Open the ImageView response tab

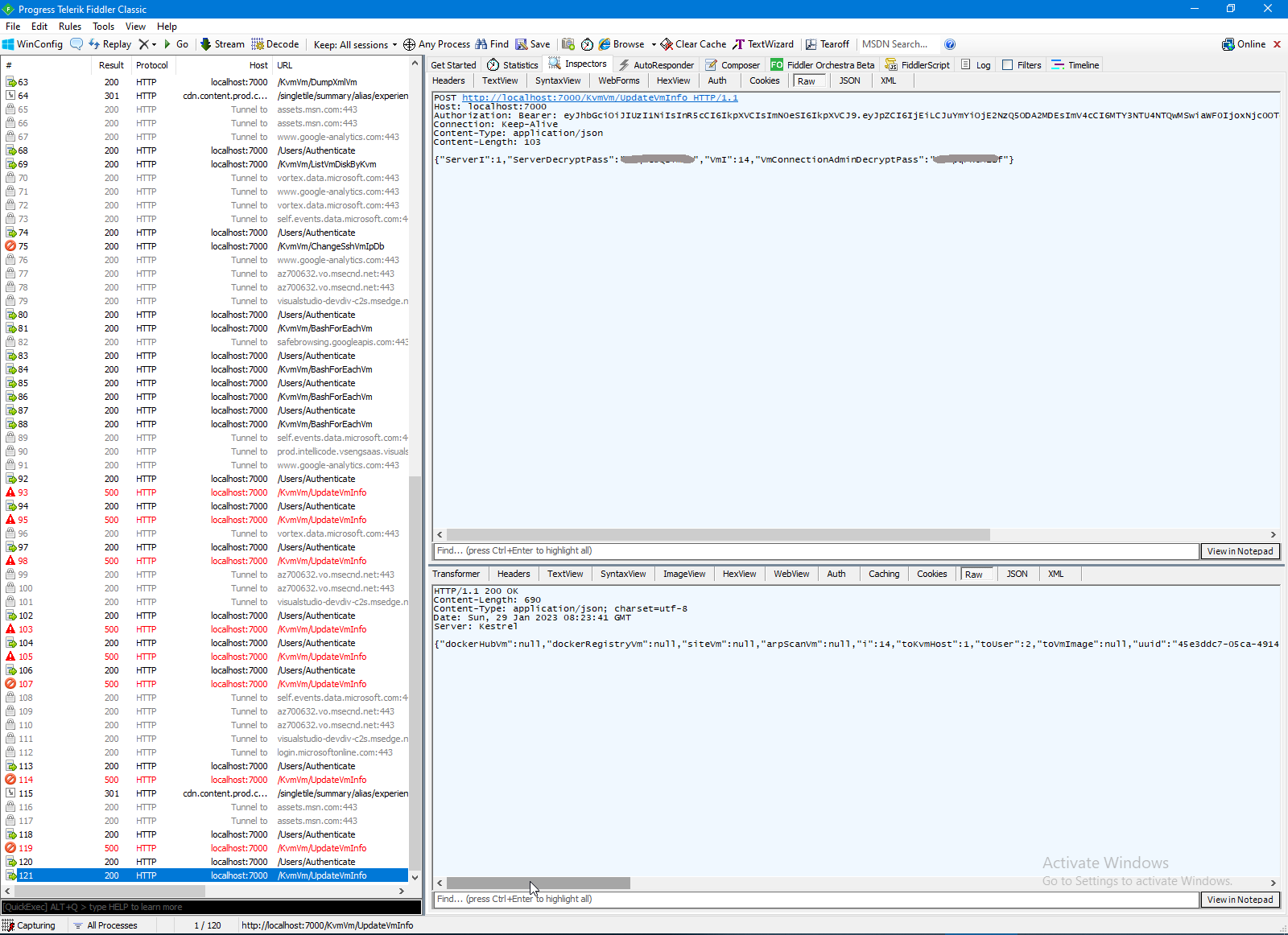tap(684, 574)
